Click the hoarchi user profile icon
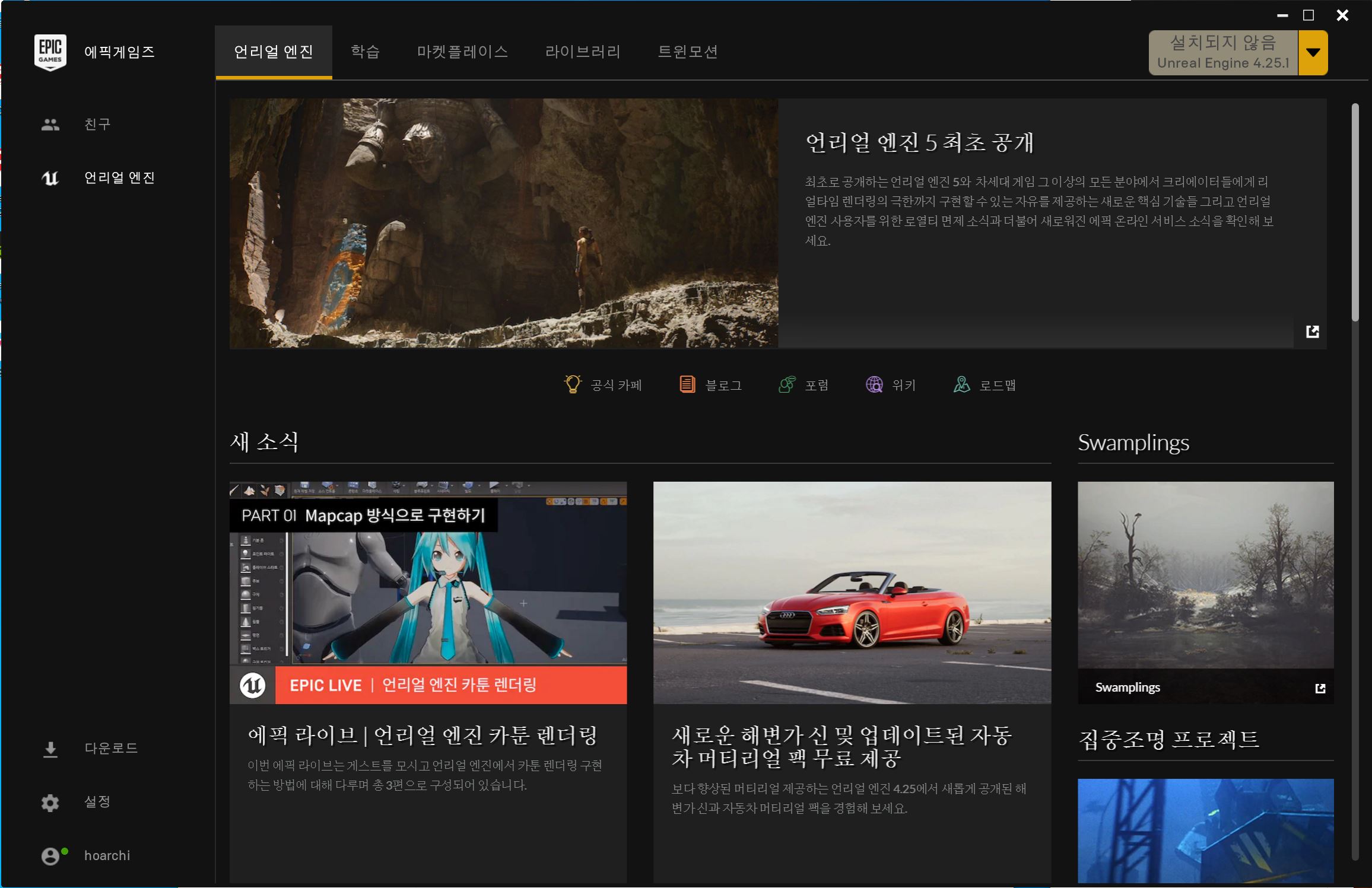This screenshot has width=1372, height=888. 50,856
